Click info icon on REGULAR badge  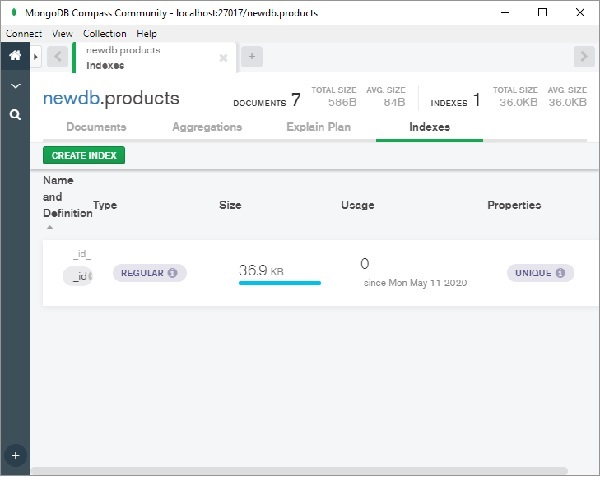(x=172, y=272)
